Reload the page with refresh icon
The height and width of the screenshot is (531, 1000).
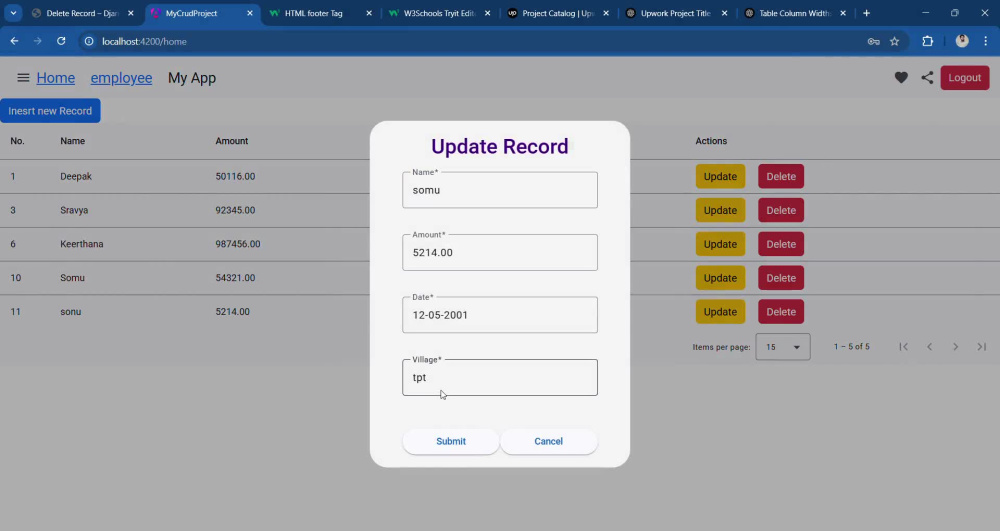coord(61,41)
